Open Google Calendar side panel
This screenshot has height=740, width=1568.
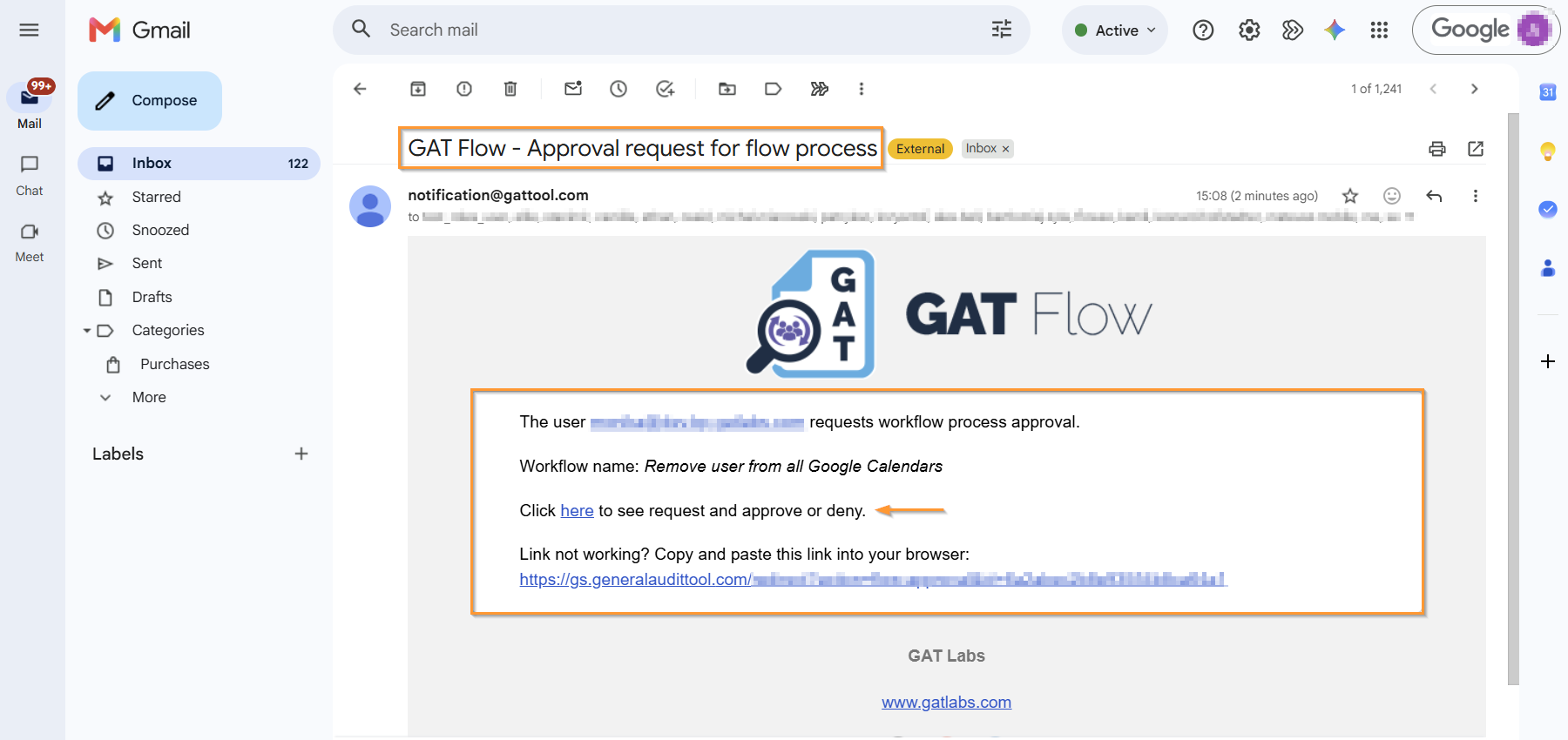coord(1548,92)
